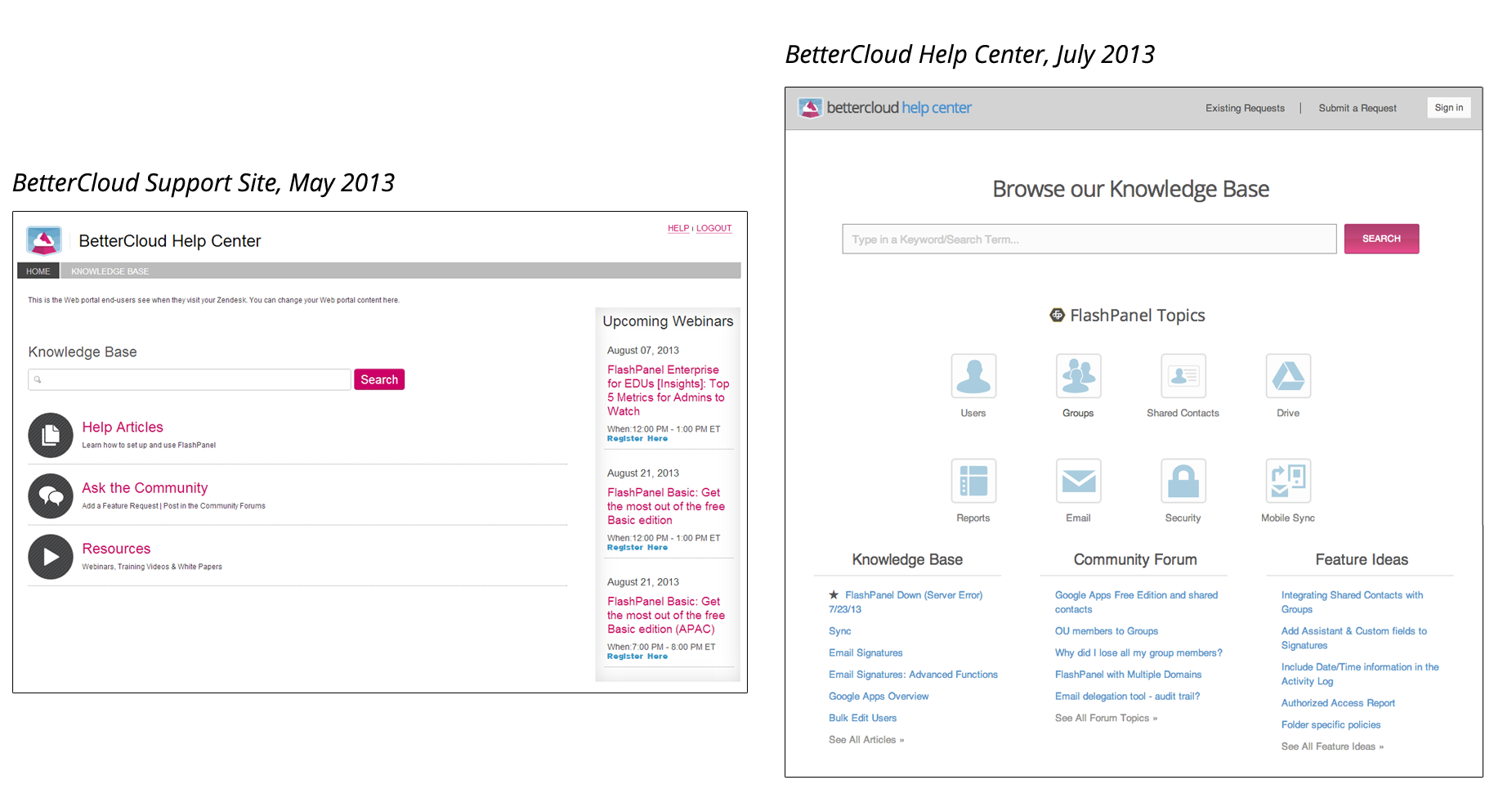Viewport: 1512px width, 798px height.
Task: Click See All Forum Topics link
Action: click(x=1106, y=718)
